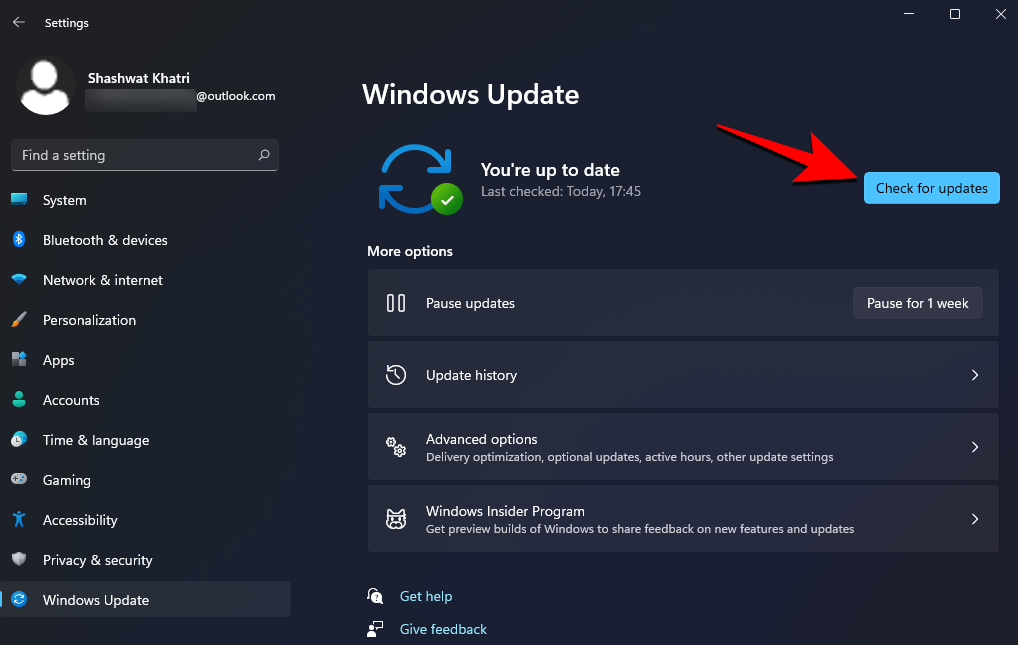
Task: Click "Last checked: Today, 17:45" text
Action: point(560,192)
